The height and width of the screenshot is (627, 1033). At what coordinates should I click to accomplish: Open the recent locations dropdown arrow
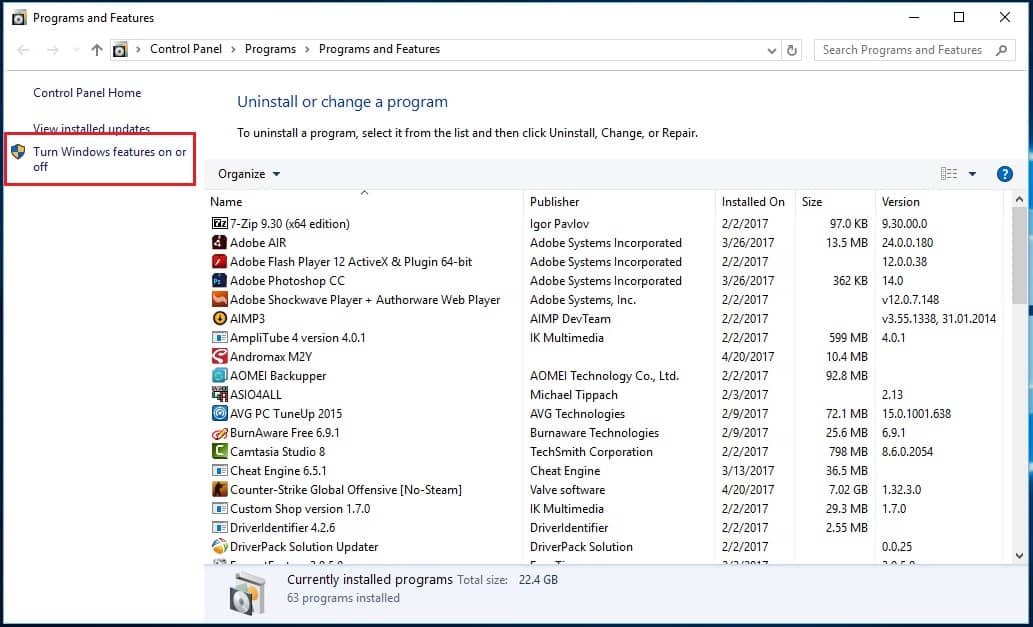click(76, 50)
